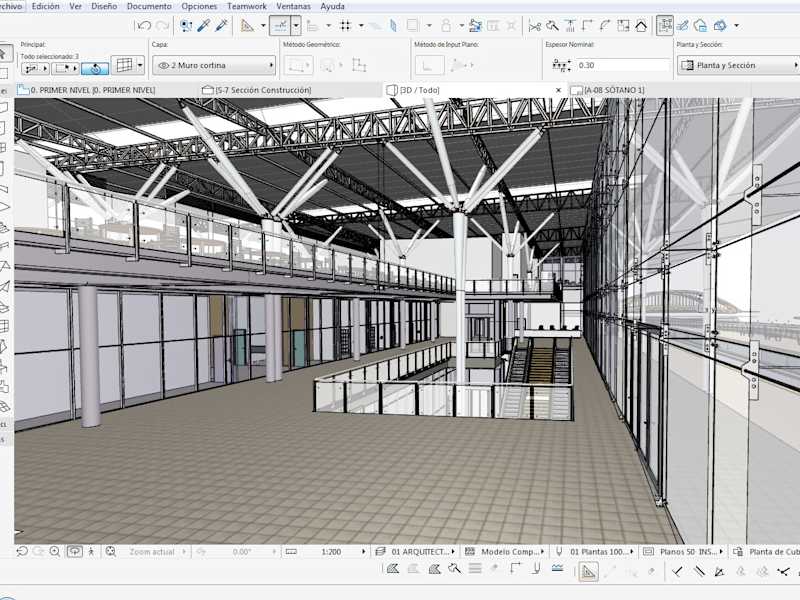Open the curtain wall grid settings button
This screenshot has height=600, width=800.
(124, 65)
